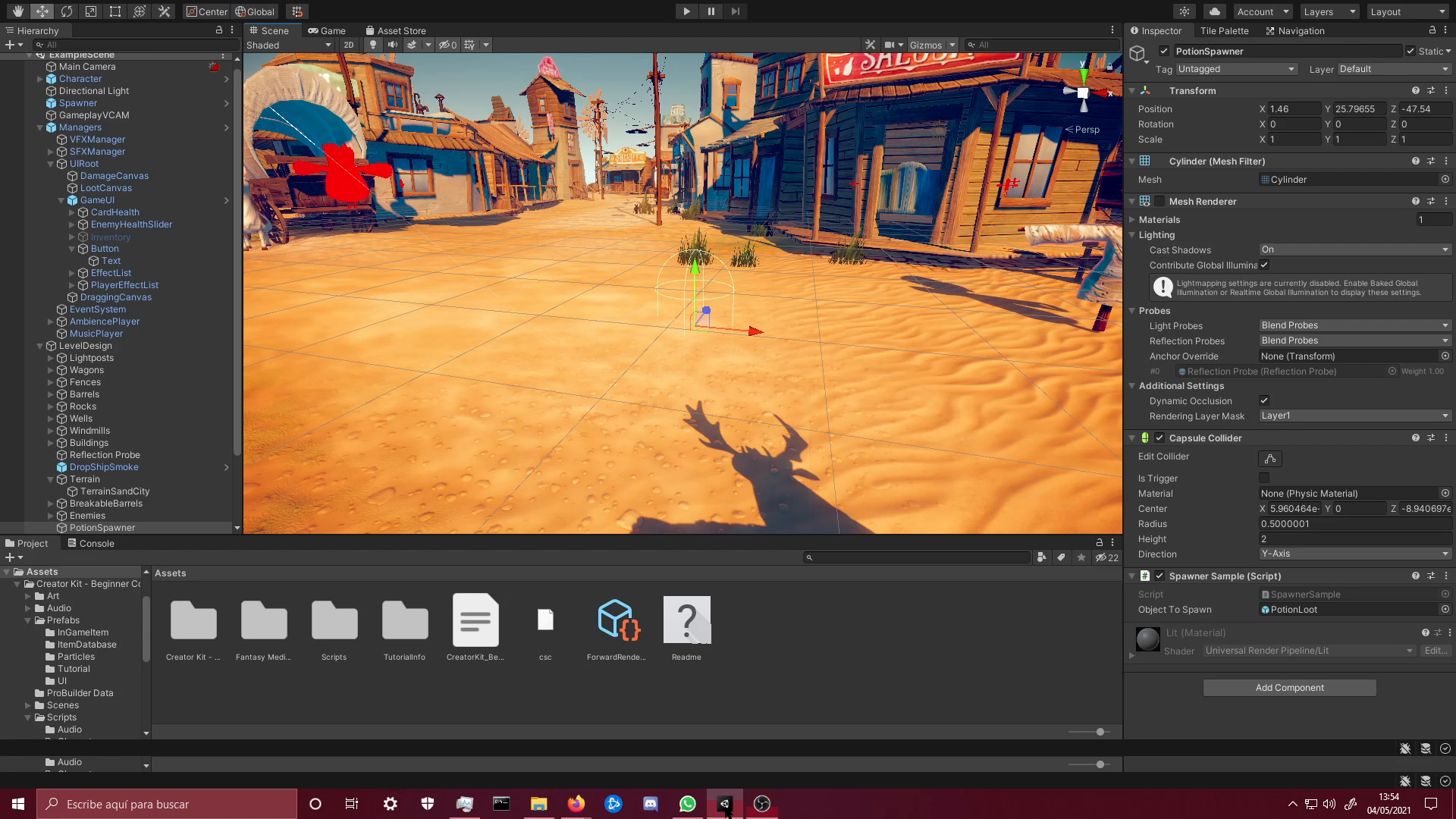Expand the PotionSpawner hierarchy item

(49, 527)
